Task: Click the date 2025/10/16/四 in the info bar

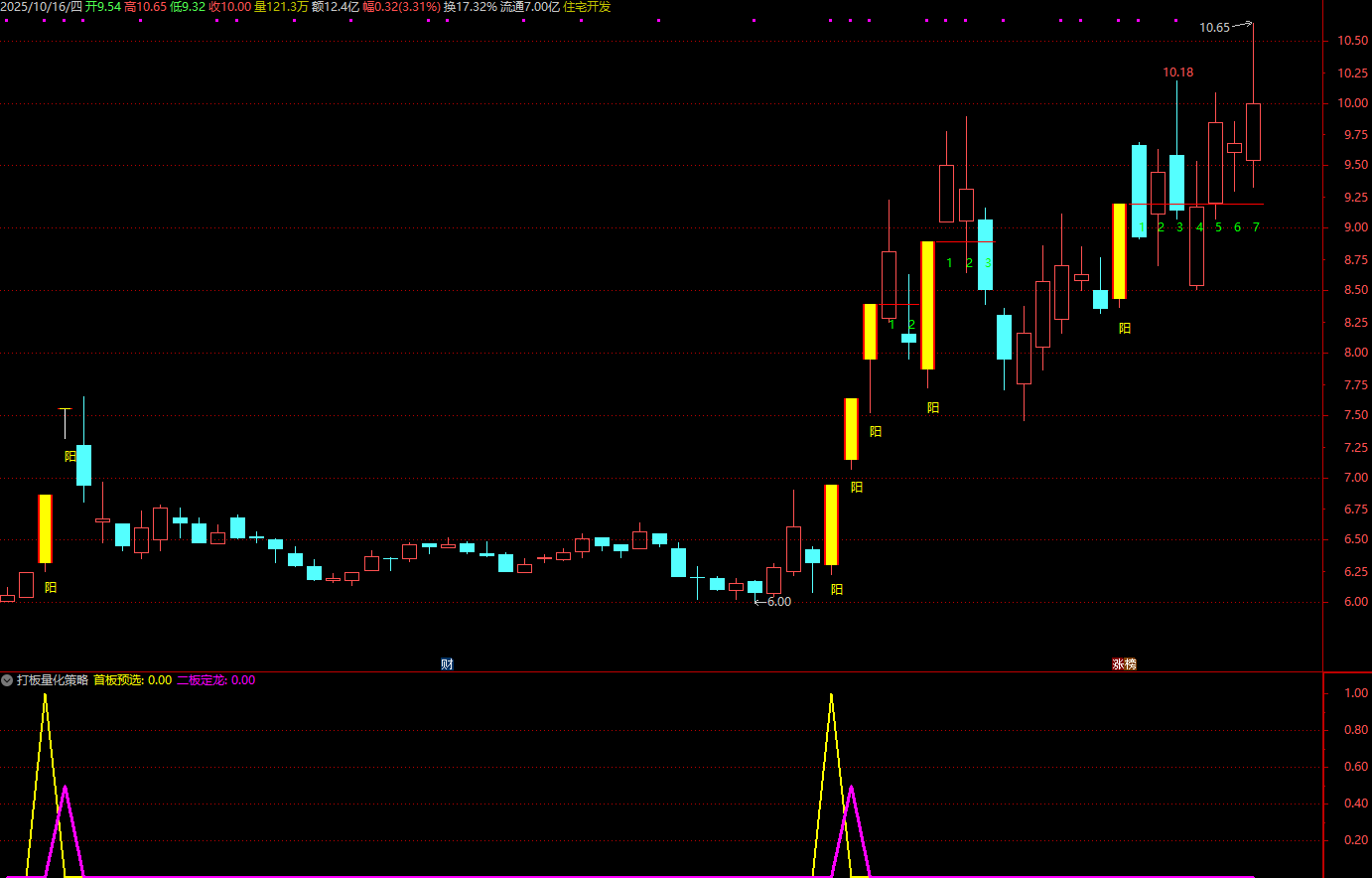Action: [x=41, y=7]
